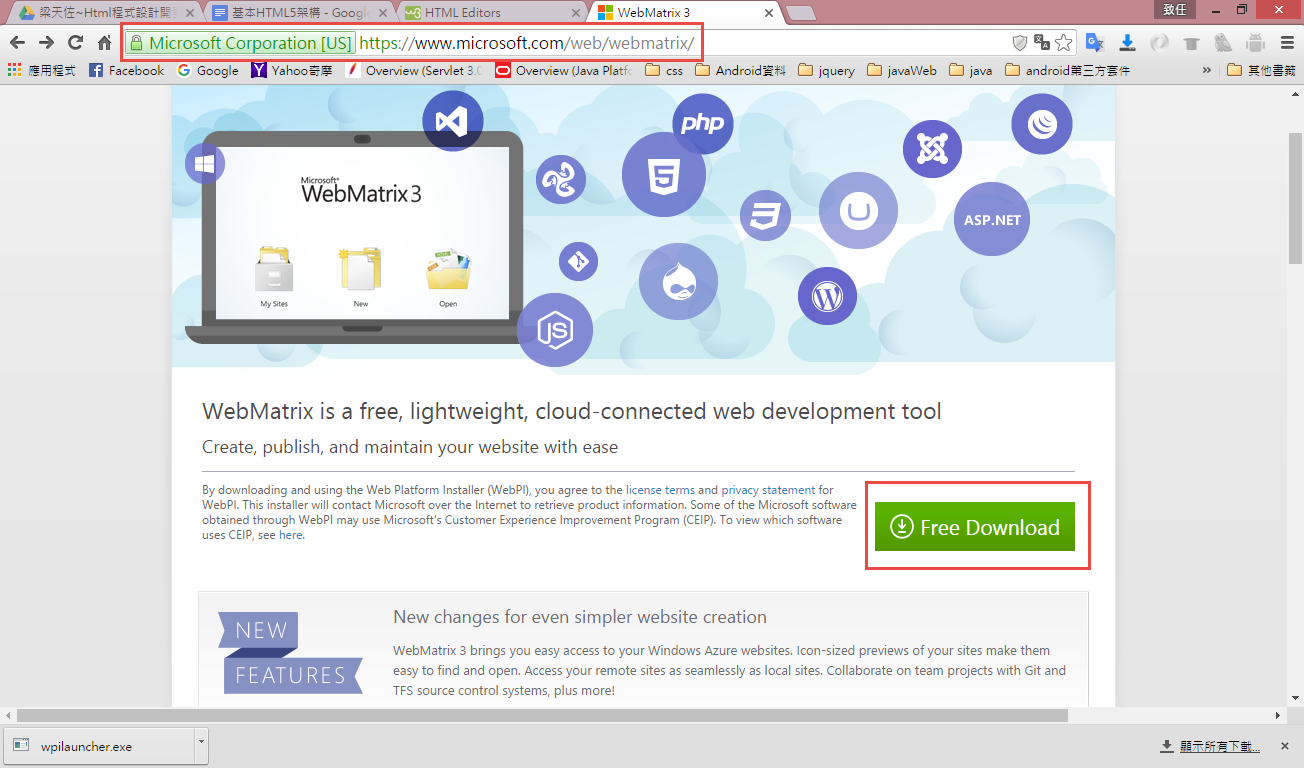1304x768 pixels.
Task: Open the 應用程式 apps shortcut
Action: point(41,70)
